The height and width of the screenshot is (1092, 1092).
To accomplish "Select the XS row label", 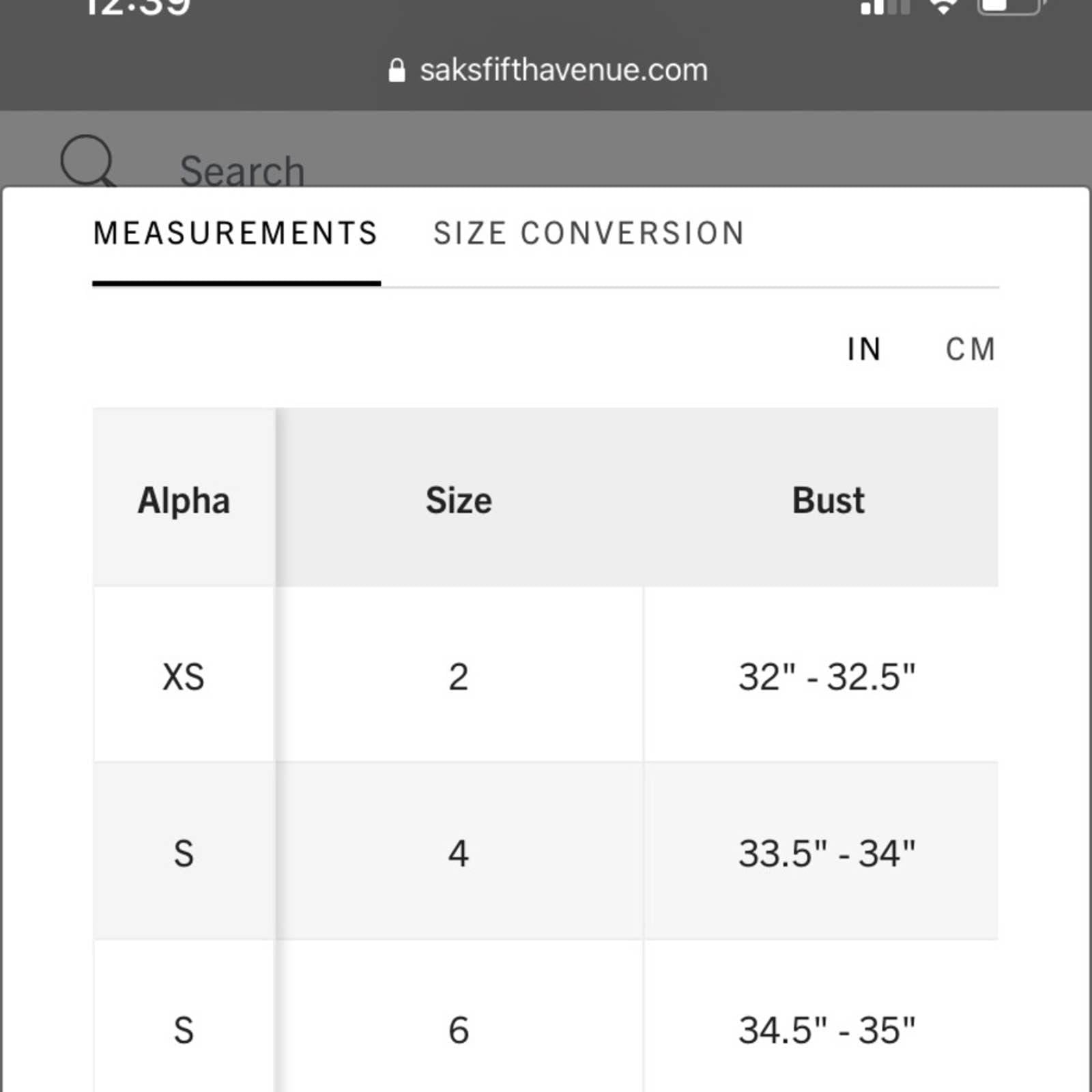I will tap(184, 675).
